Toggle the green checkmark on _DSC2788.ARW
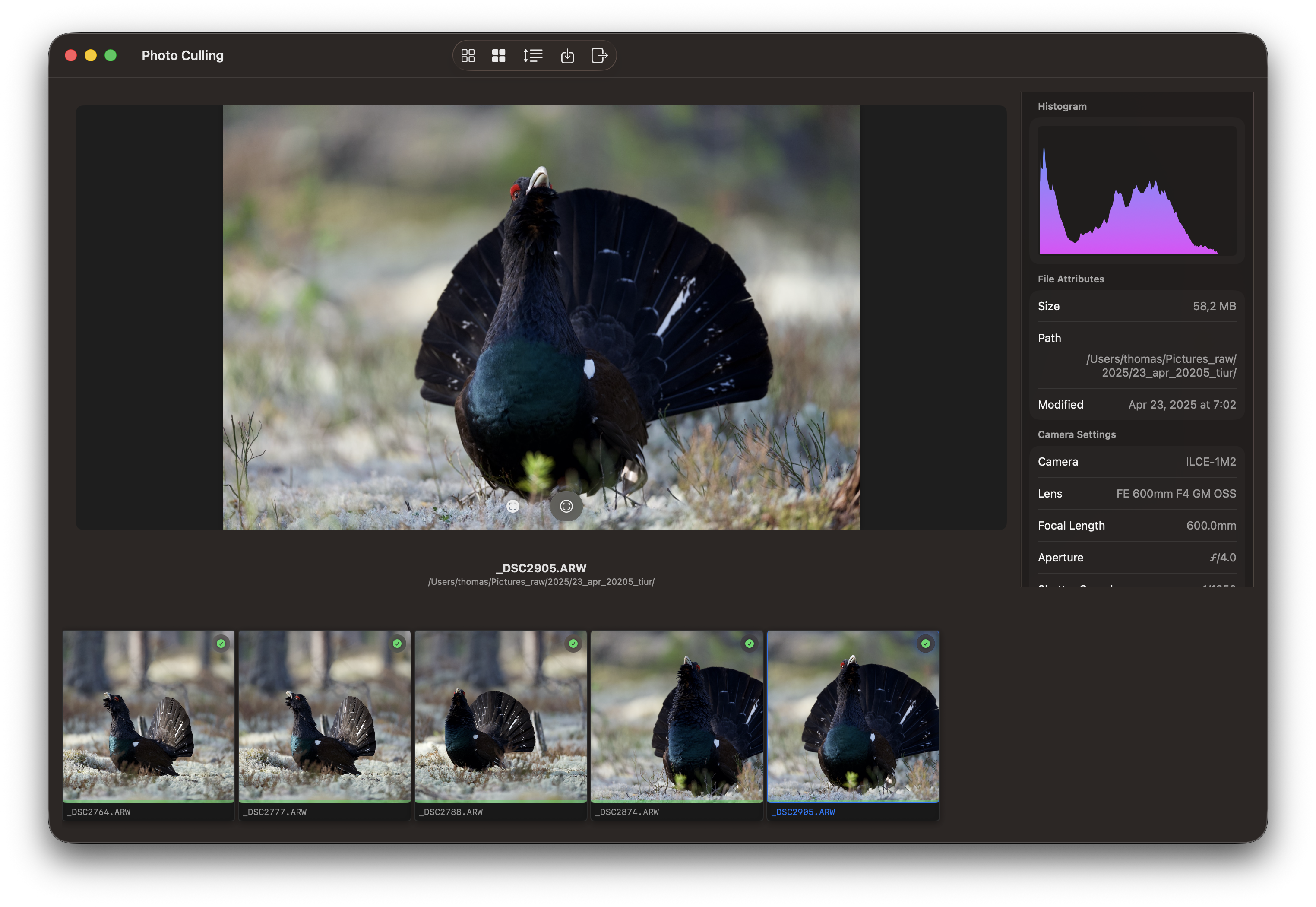 point(573,643)
